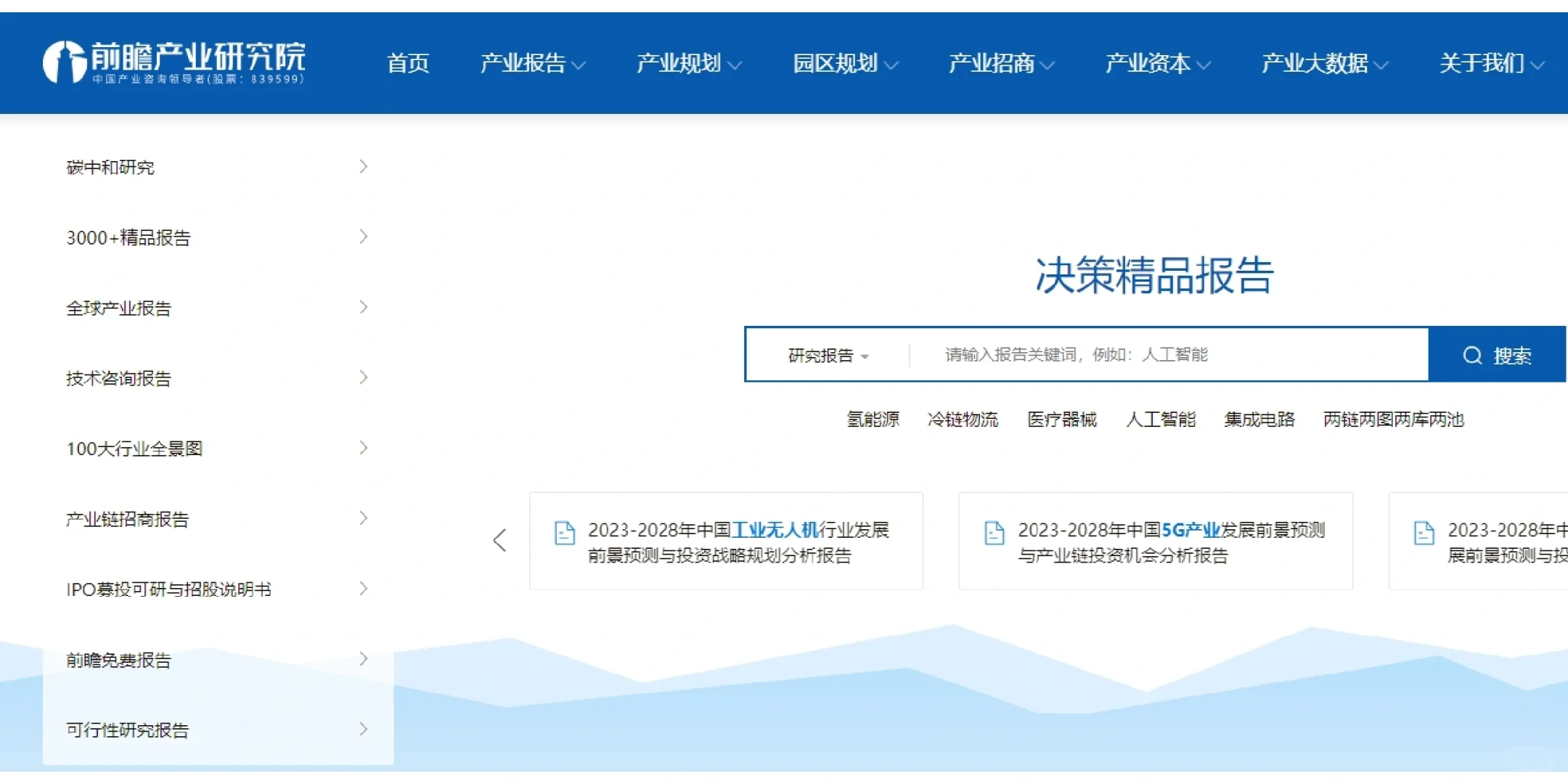Select 前瞻免费报告 in the sidebar

(x=118, y=660)
